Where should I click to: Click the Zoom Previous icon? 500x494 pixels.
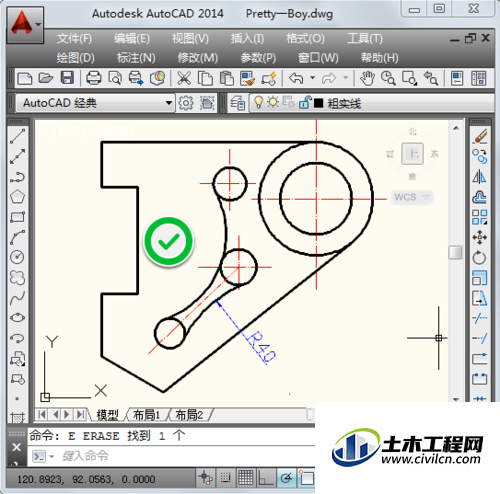431,79
